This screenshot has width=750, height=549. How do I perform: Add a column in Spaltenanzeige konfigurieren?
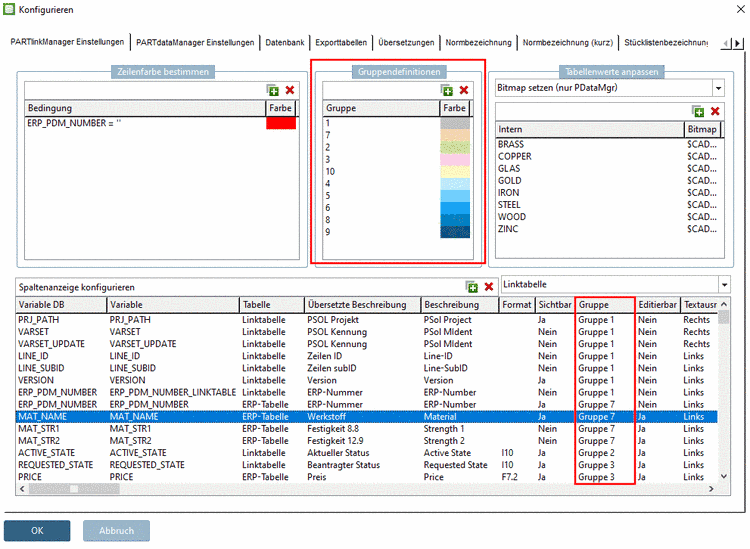[473, 286]
